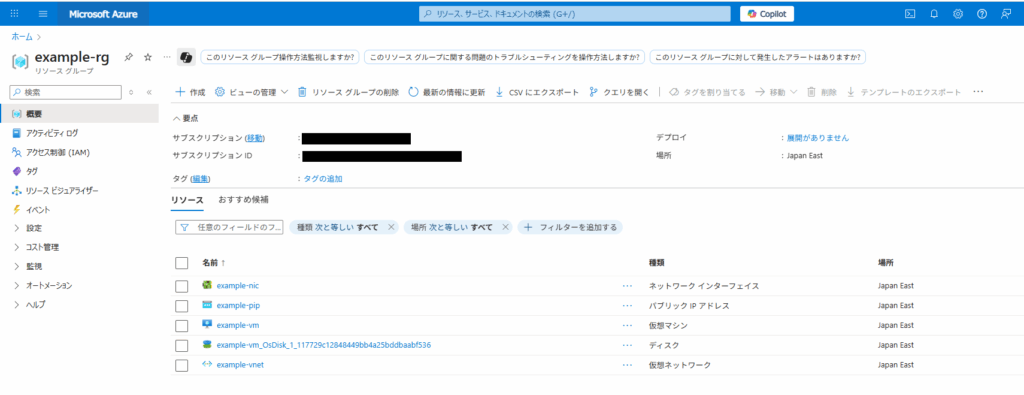Click フィルターを追加する
The height and width of the screenshot is (395, 1024).
tap(571, 227)
